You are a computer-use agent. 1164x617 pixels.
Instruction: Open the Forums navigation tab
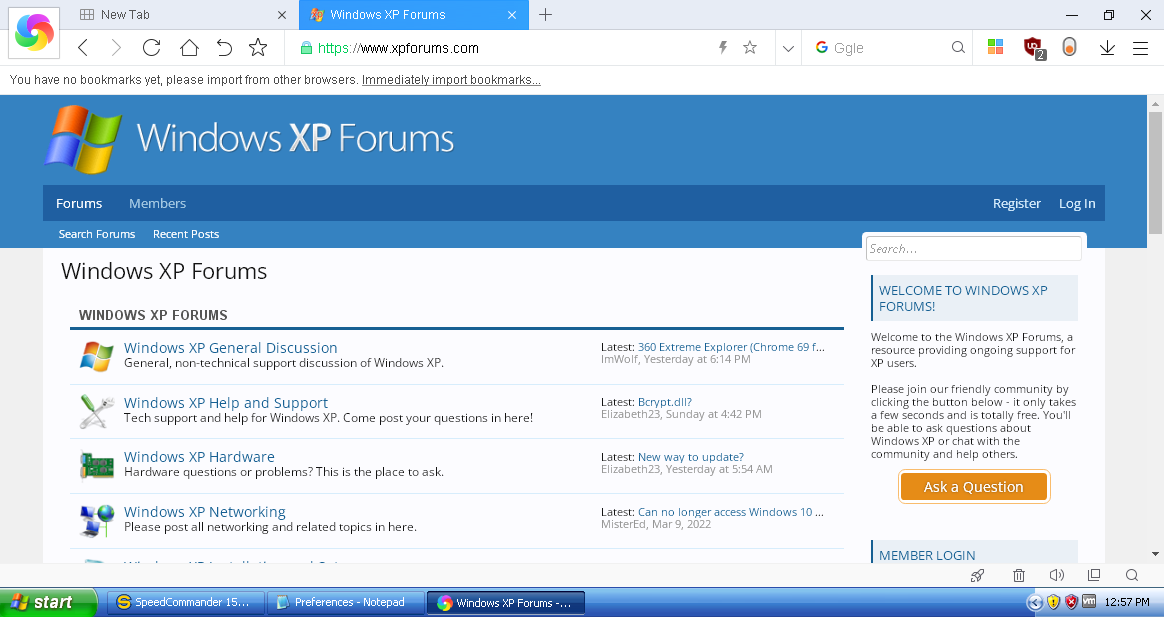click(79, 203)
